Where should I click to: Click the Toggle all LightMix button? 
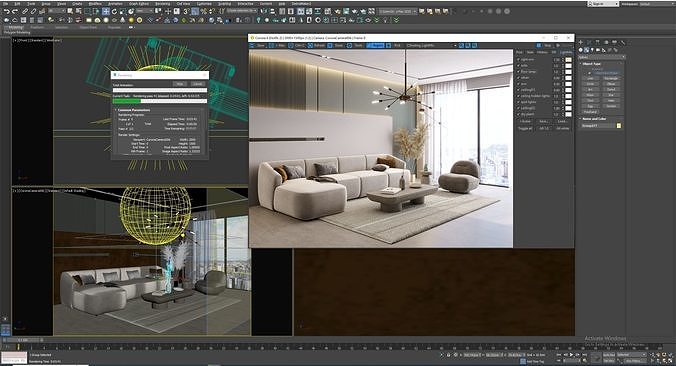point(525,128)
